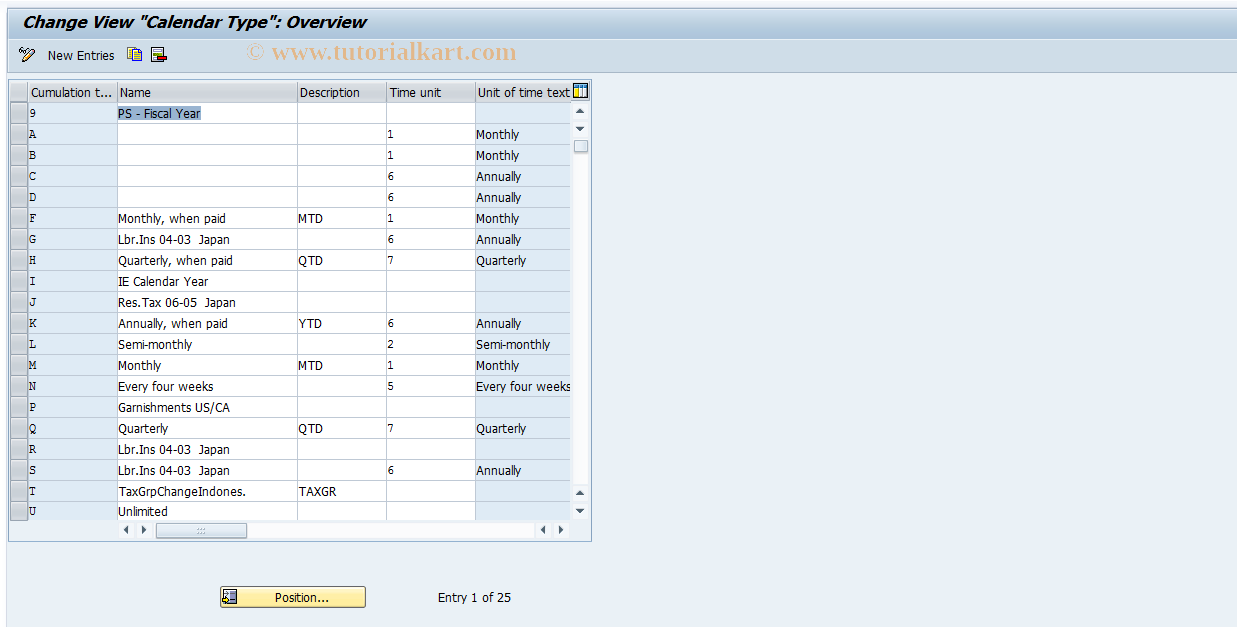The width and height of the screenshot is (1237, 627).
Task: Click 'Annually, when paid' name cell
Action: [207, 323]
